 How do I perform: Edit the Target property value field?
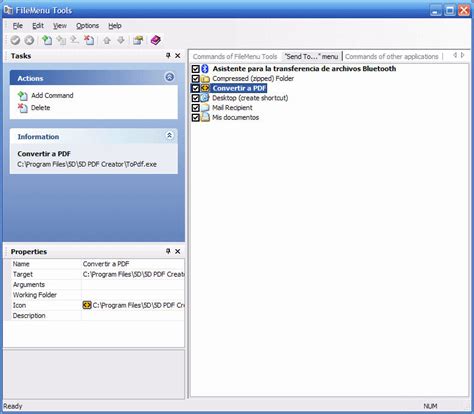click(x=133, y=274)
